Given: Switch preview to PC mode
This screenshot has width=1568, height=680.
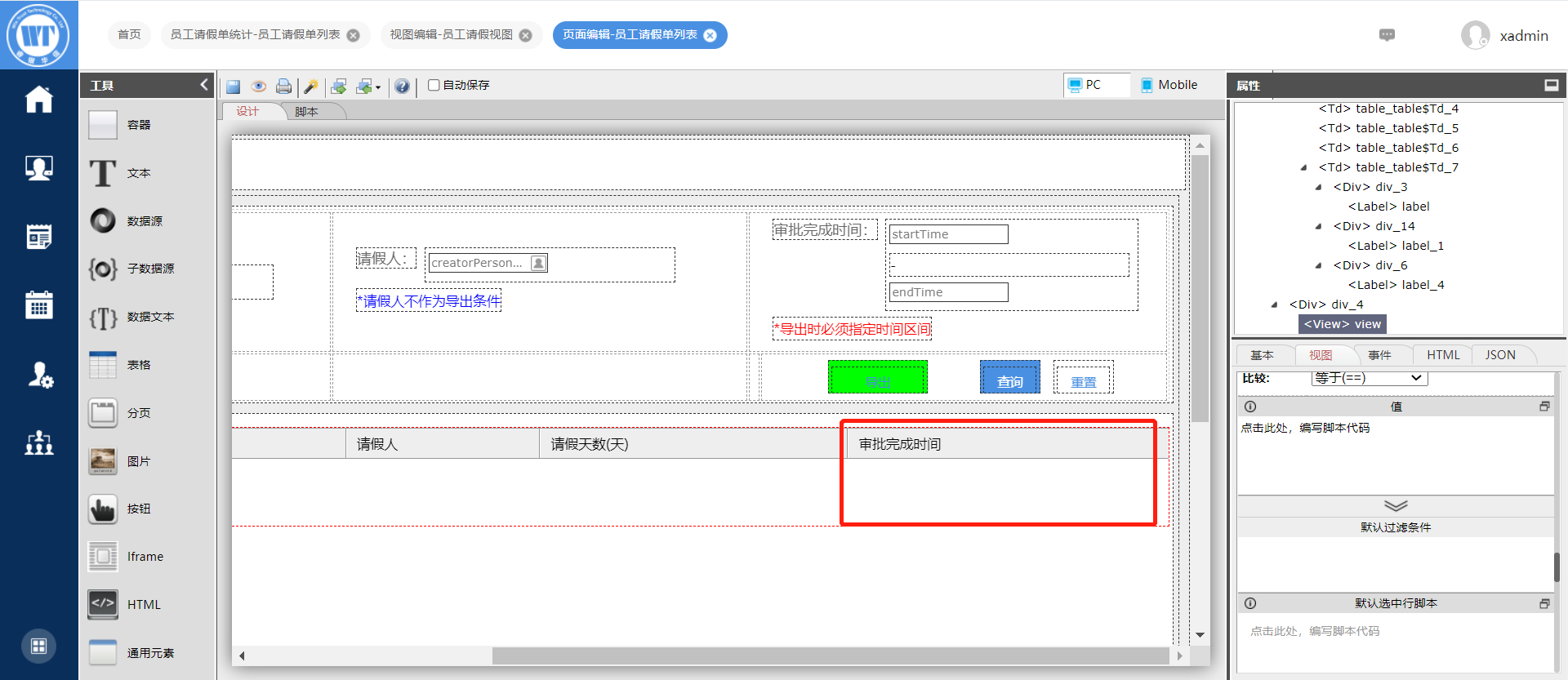Looking at the screenshot, I should (x=1097, y=85).
